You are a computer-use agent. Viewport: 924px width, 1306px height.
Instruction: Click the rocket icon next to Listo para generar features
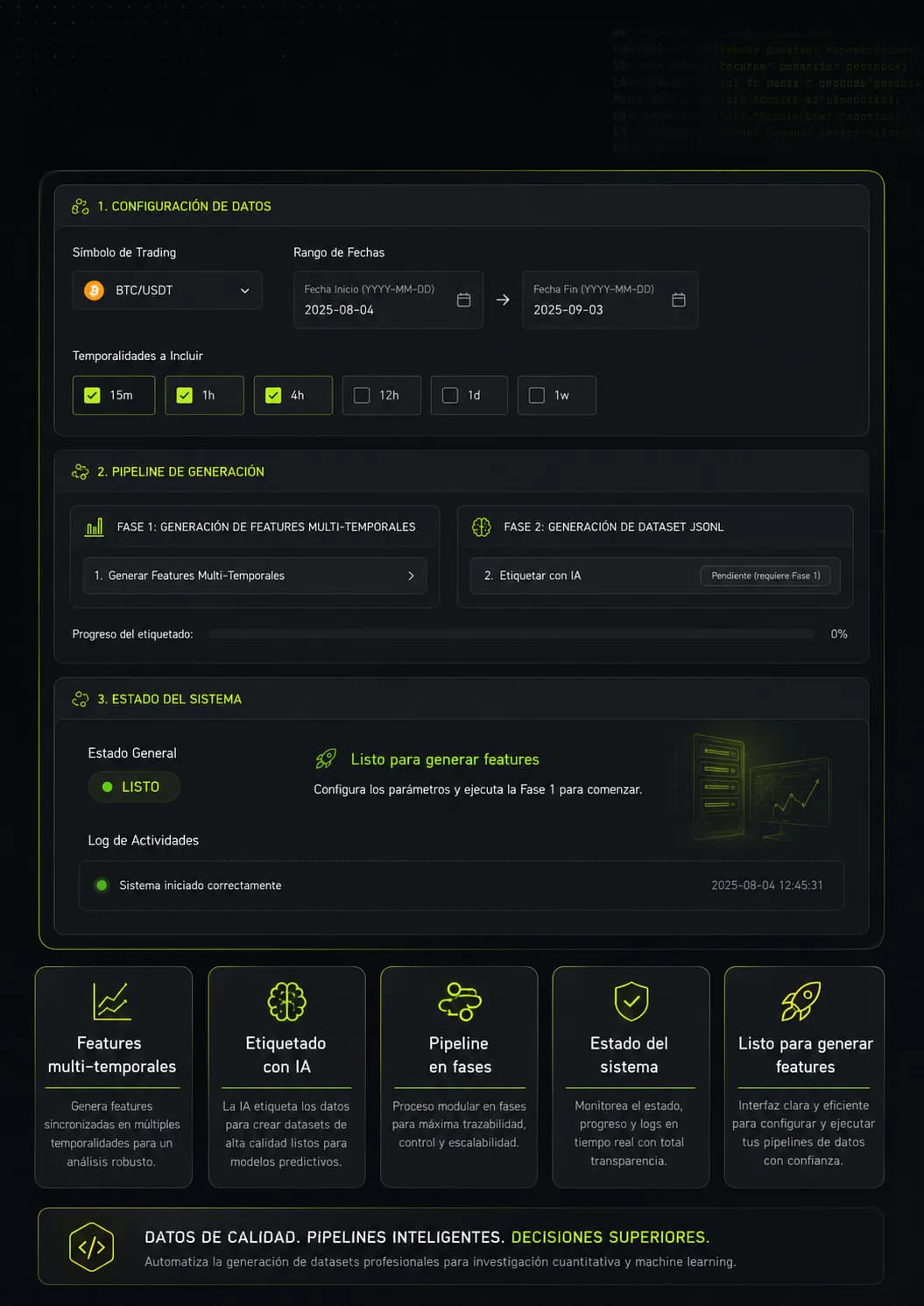[326, 759]
